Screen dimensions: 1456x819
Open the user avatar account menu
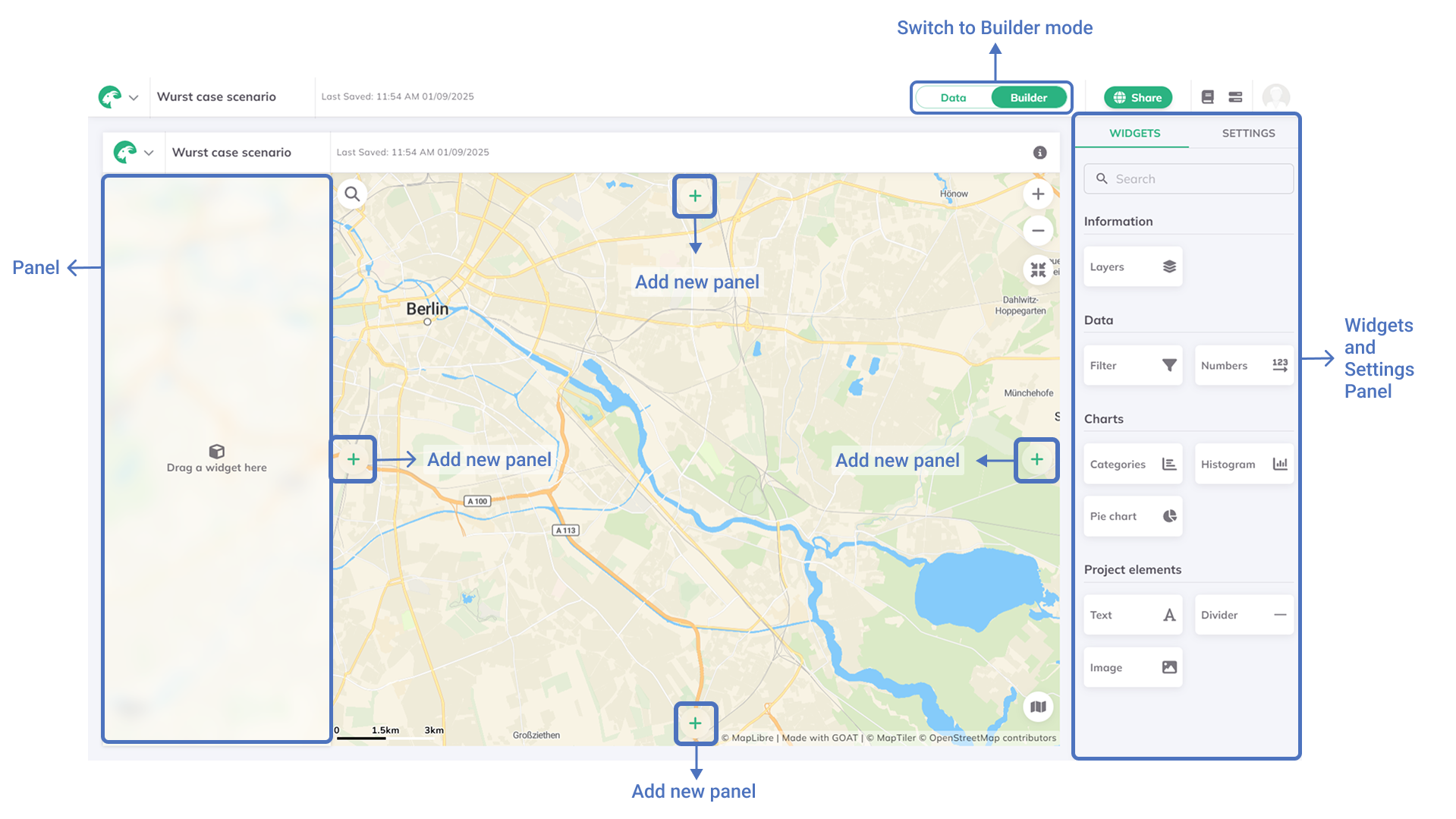click(1276, 96)
